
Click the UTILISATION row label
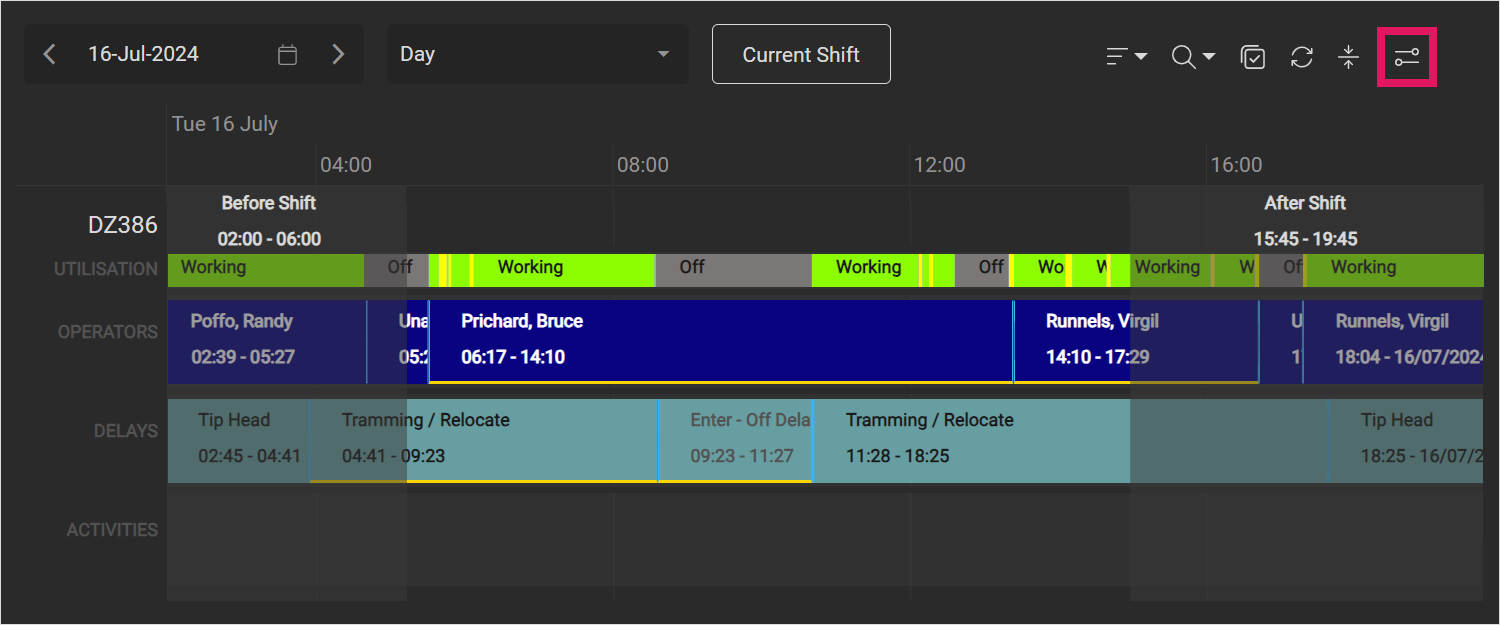pyautogui.click(x=106, y=269)
